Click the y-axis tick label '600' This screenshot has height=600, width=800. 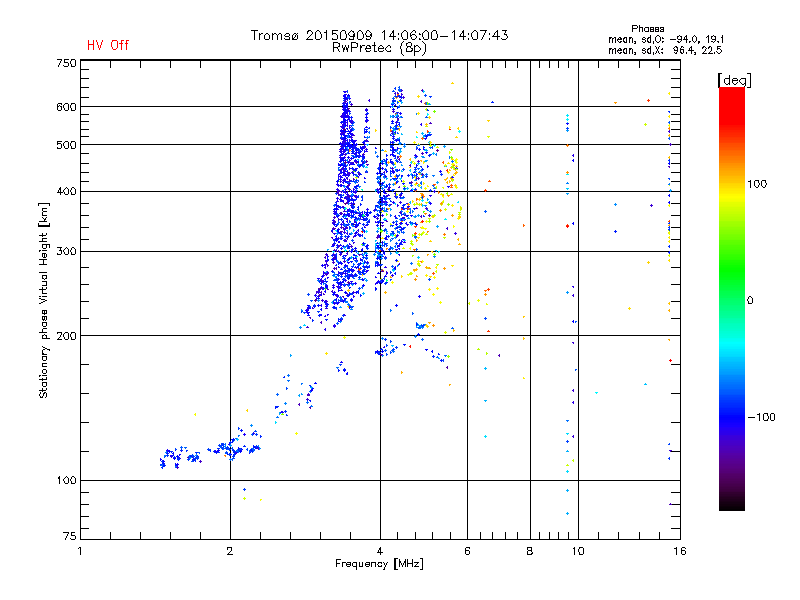pos(66,107)
